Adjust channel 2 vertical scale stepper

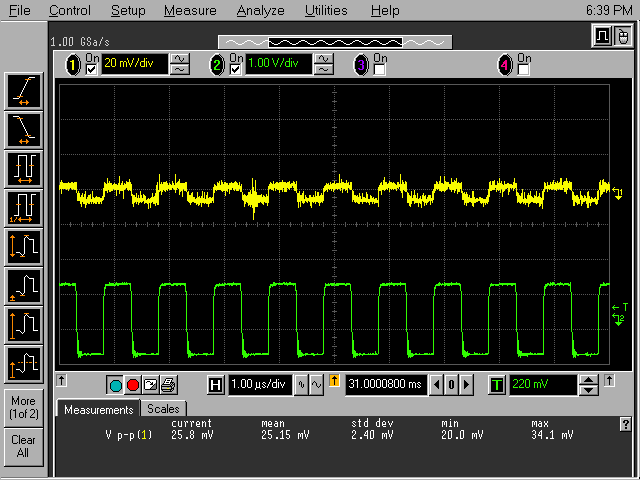point(323,65)
